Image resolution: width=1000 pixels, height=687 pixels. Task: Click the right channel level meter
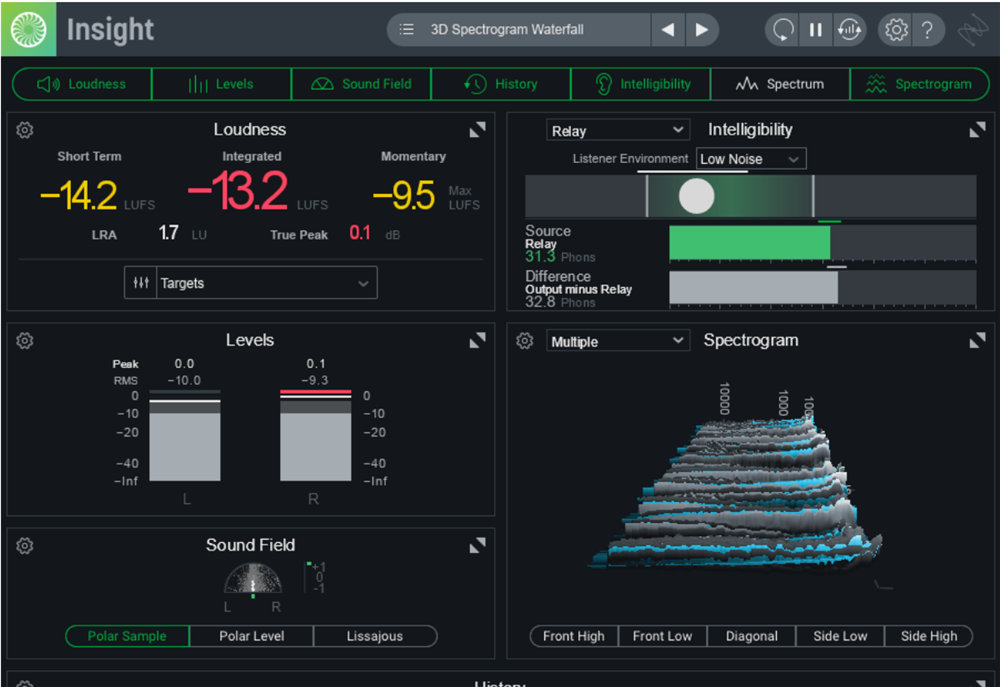point(316,436)
